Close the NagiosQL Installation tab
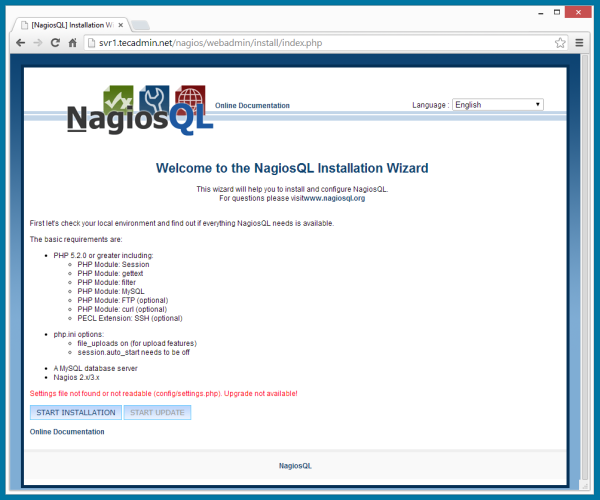Image resolution: width=600 pixels, height=500 pixels. click(120, 23)
